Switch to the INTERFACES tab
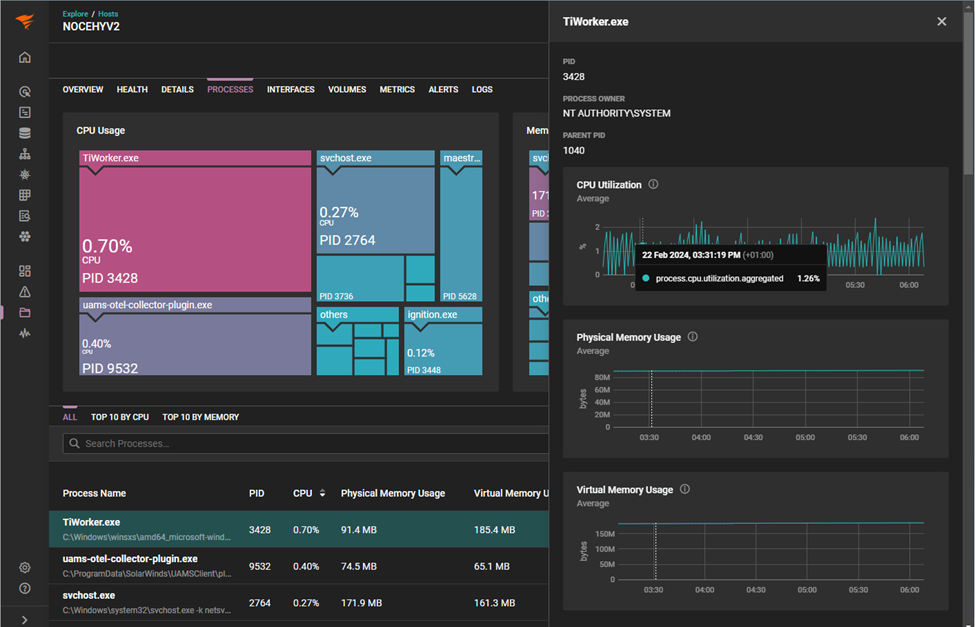Screen dimensions: 975x627 click(290, 90)
